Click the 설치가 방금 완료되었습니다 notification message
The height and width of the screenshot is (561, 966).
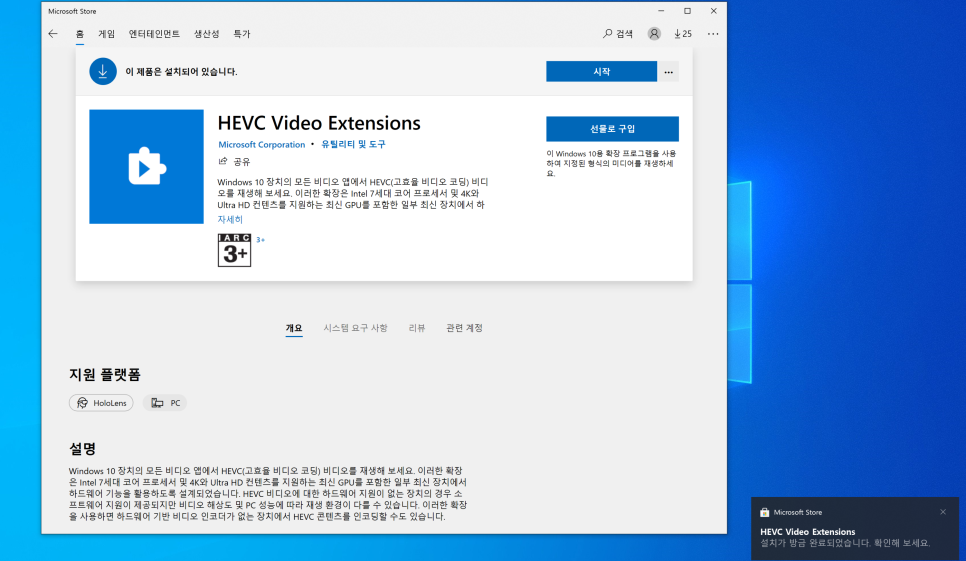(x=845, y=543)
